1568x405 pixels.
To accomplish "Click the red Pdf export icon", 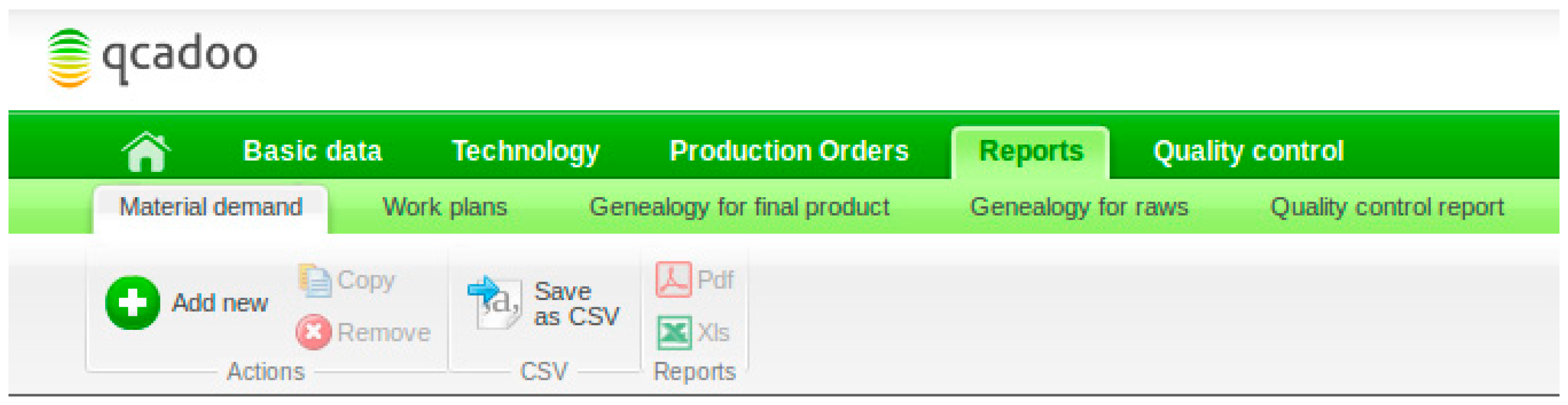I will 673,280.
